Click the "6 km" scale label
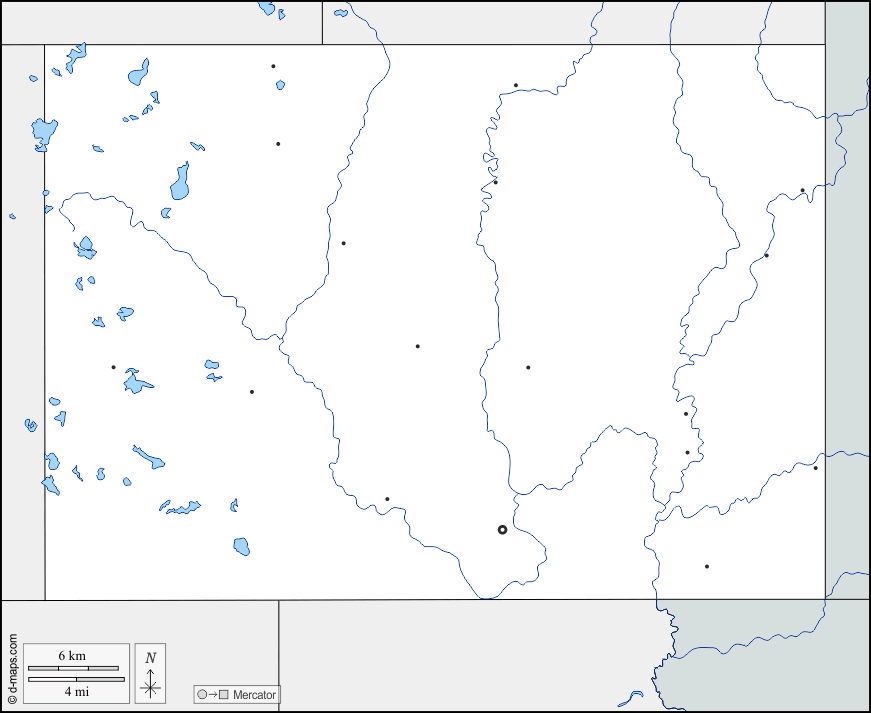Image resolution: width=871 pixels, height=713 pixels. 72,655
